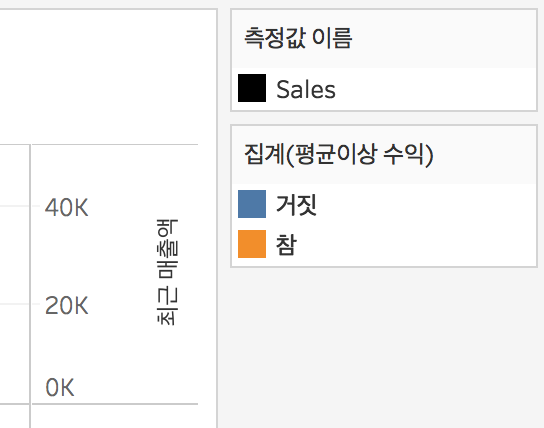Click empty row space right of 거짓 label

pyautogui.click(x=427, y=205)
